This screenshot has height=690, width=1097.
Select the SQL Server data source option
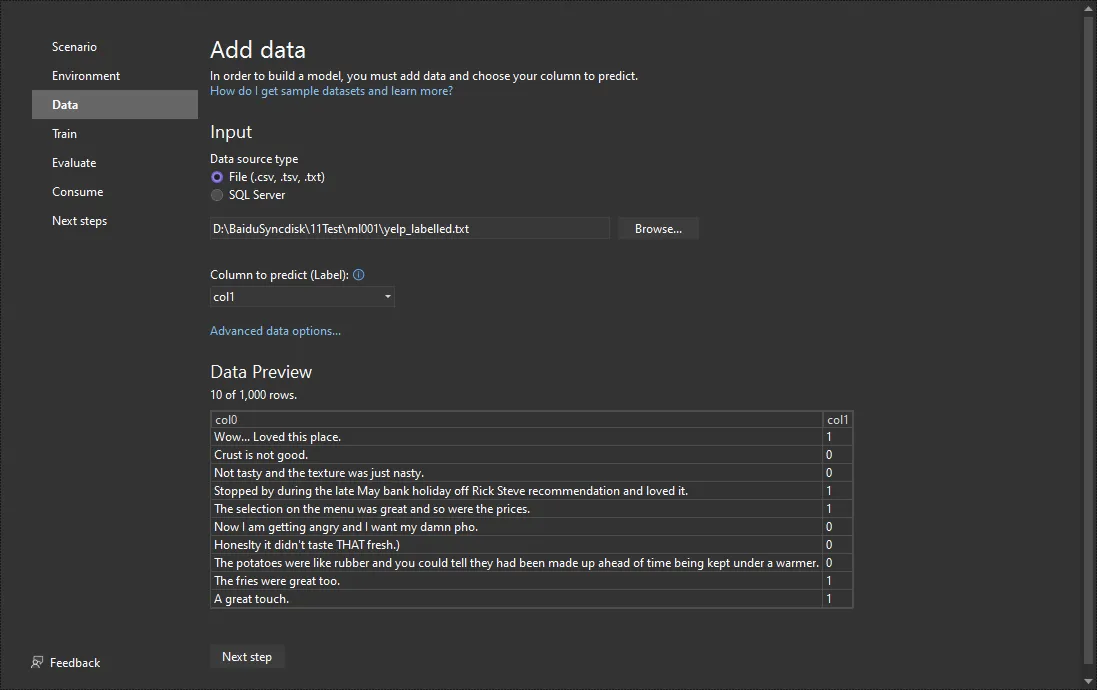click(x=217, y=195)
